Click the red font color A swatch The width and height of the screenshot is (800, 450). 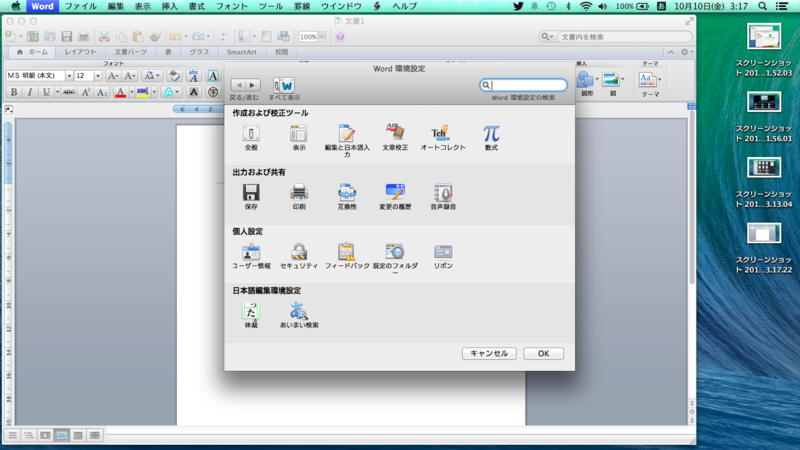pyautogui.click(x=120, y=92)
